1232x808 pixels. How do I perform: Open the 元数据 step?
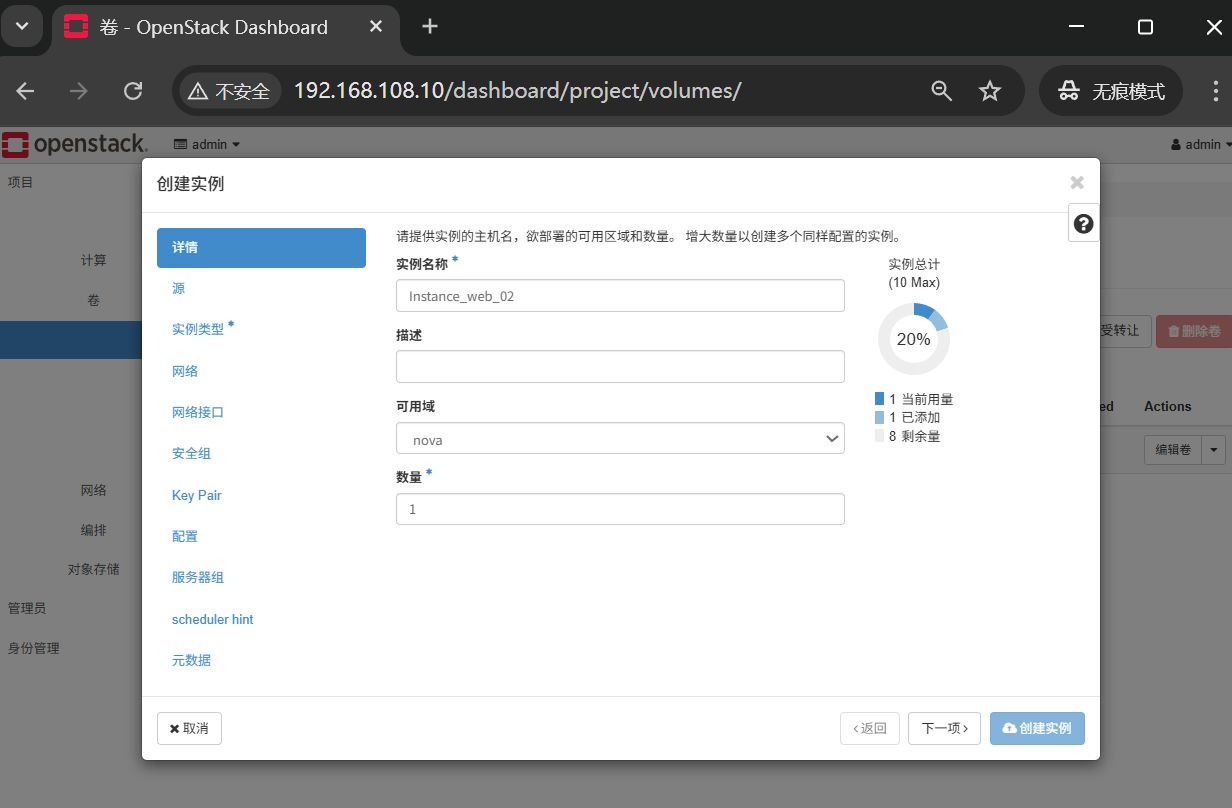pos(191,661)
